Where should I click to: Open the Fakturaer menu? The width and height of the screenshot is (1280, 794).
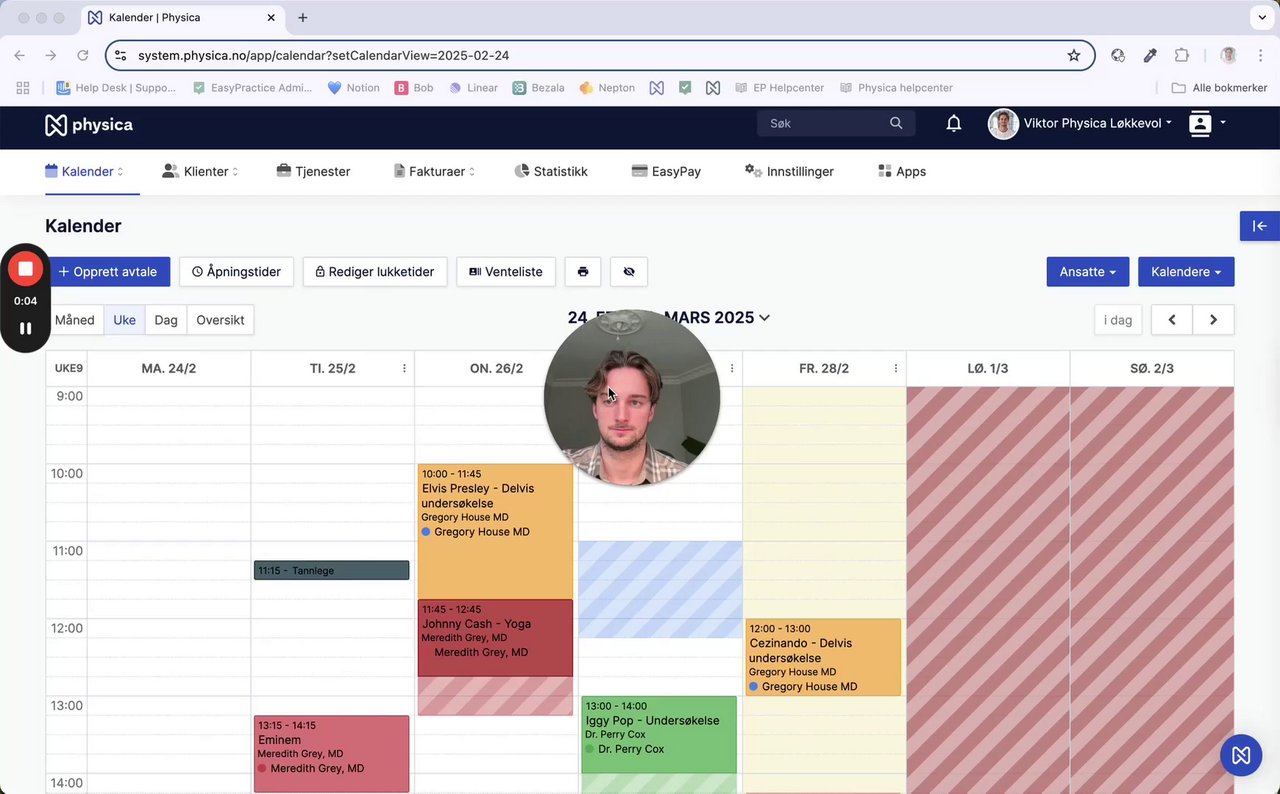click(434, 172)
